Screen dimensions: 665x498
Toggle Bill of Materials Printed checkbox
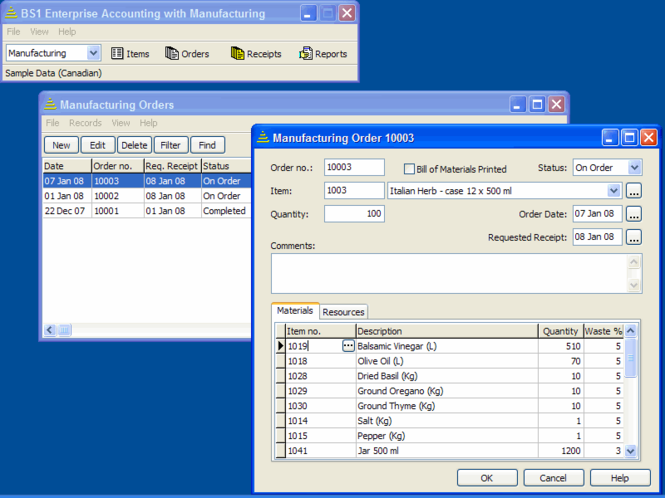click(409, 169)
